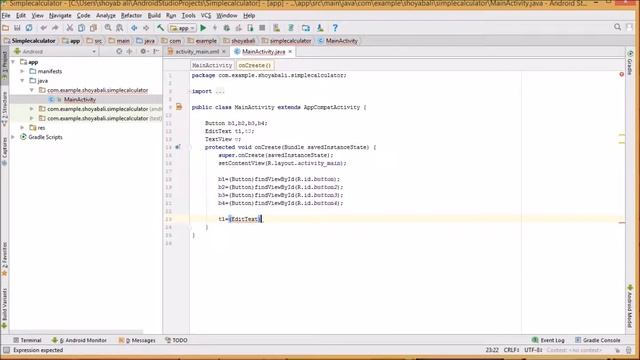Image resolution: width=640 pixels, height=360 pixels.
Task: Click the Search Everywhere magnifier icon
Action: click(618, 27)
